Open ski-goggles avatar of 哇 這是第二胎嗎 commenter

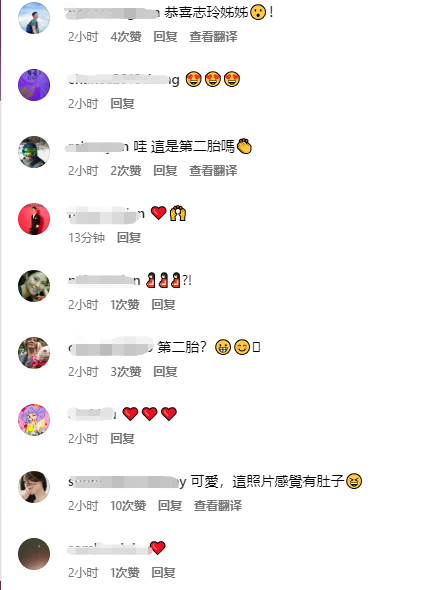[34, 152]
